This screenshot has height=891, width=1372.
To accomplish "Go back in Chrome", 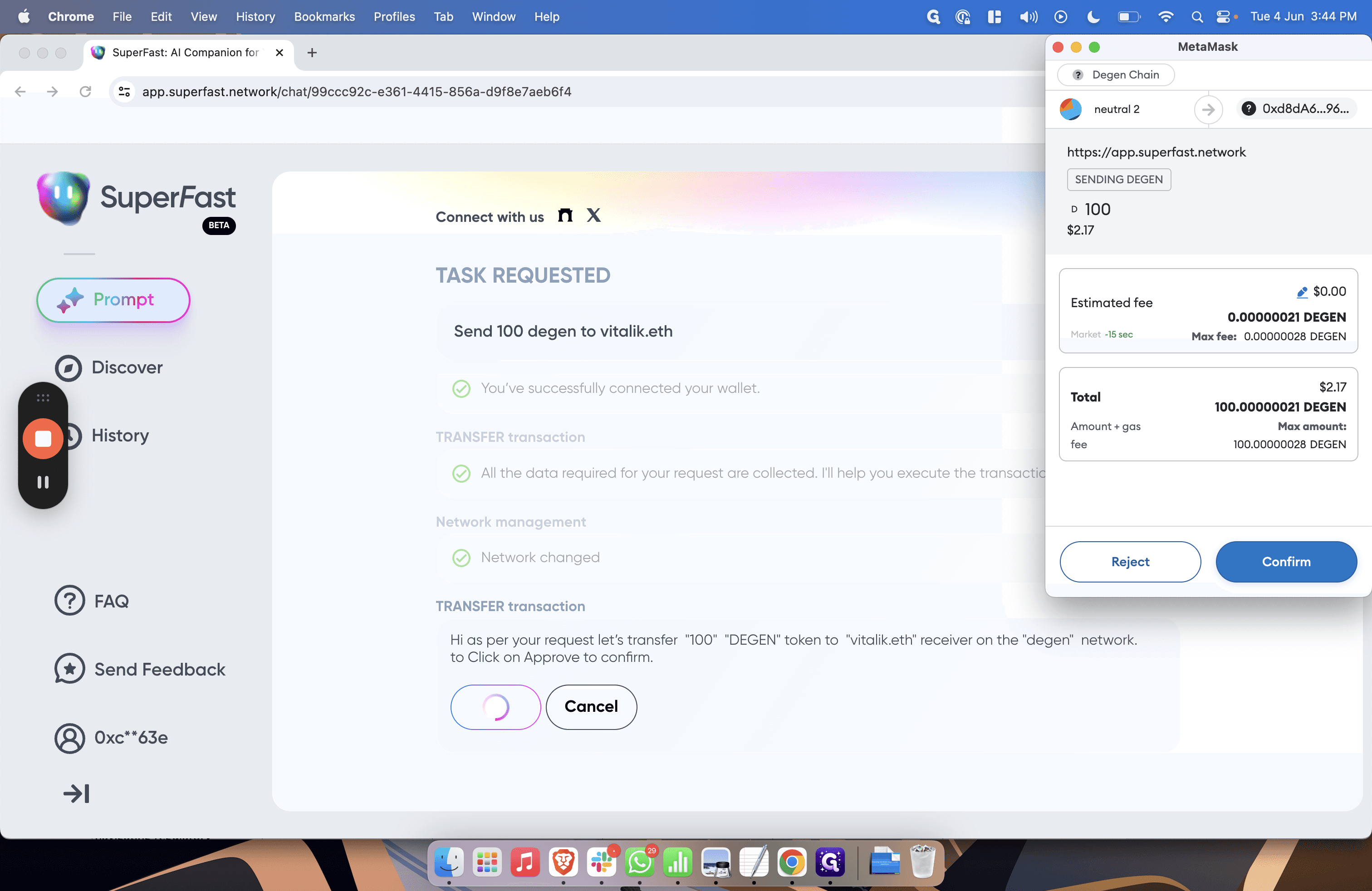I will tap(20, 92).
